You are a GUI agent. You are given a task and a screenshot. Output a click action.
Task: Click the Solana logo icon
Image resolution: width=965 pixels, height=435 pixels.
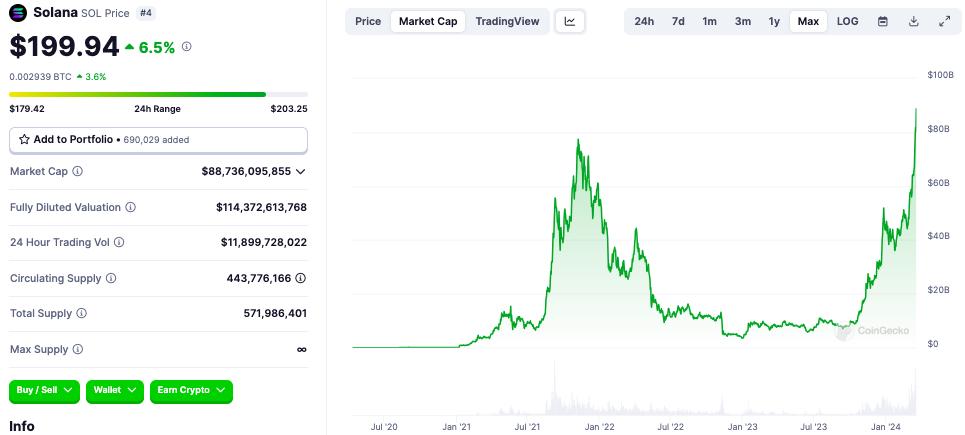coord(19,13)
